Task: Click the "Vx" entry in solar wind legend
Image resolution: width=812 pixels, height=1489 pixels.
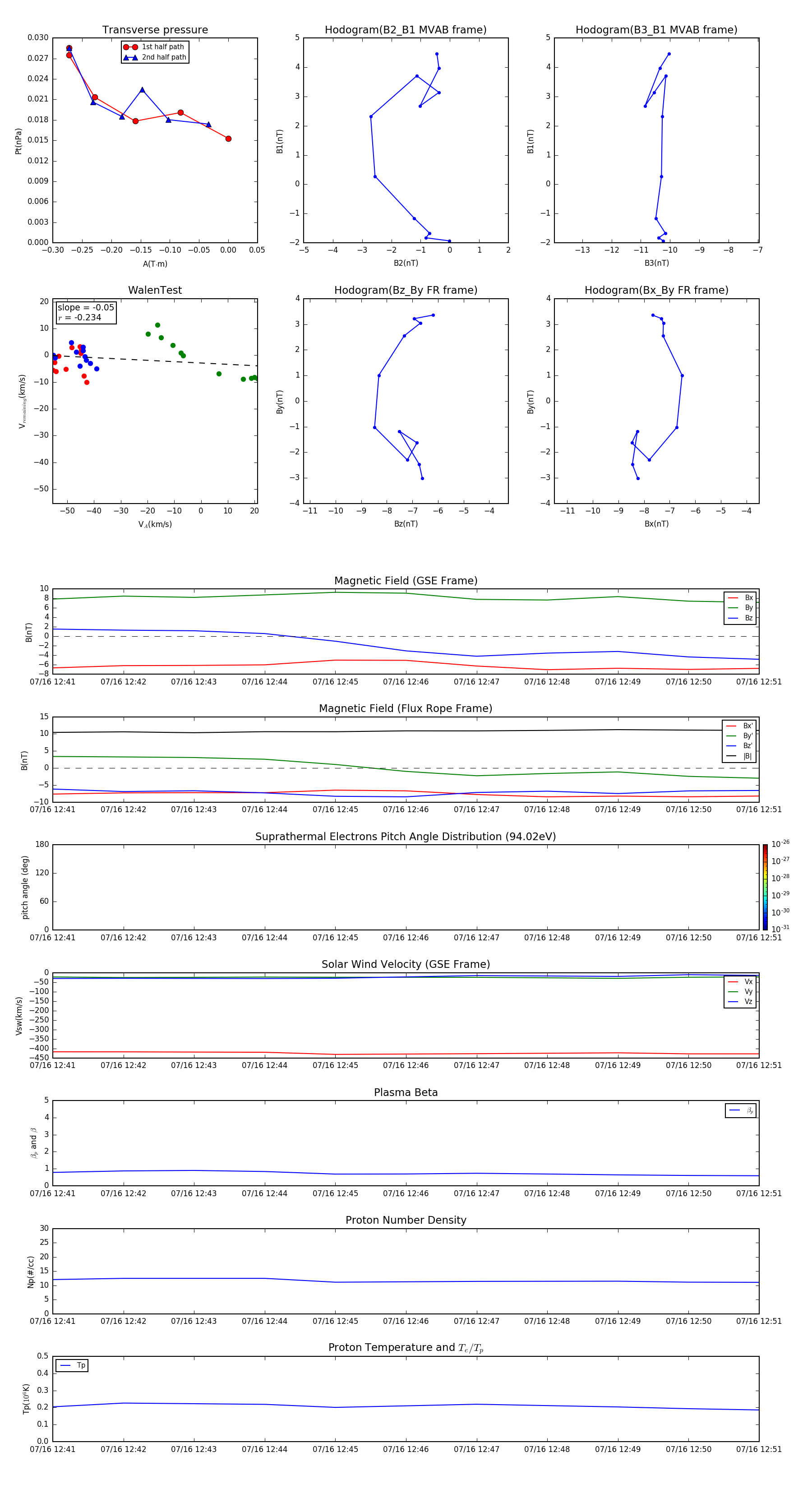Action: click(740, 981)
